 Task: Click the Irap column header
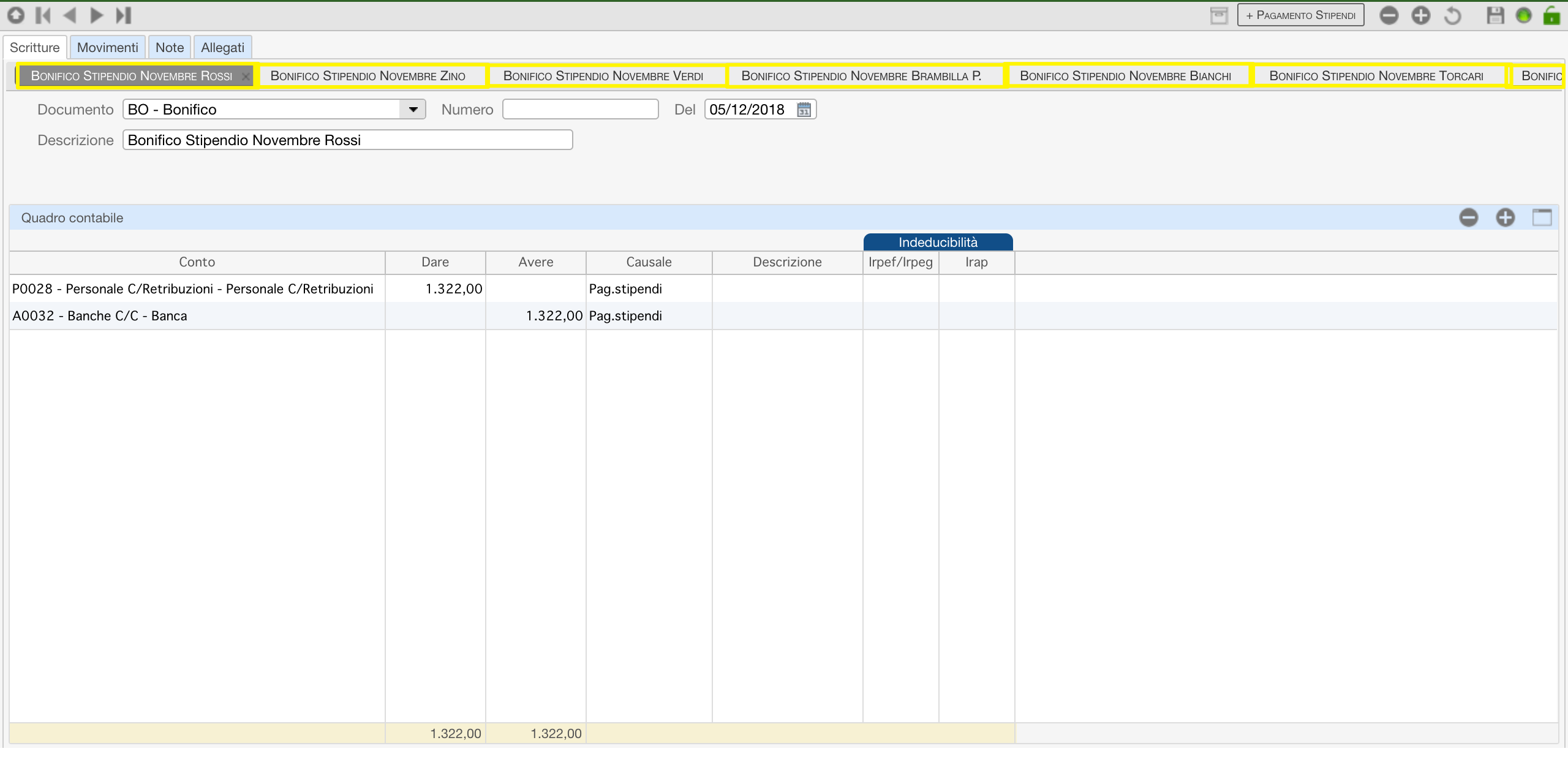[977, 262]
